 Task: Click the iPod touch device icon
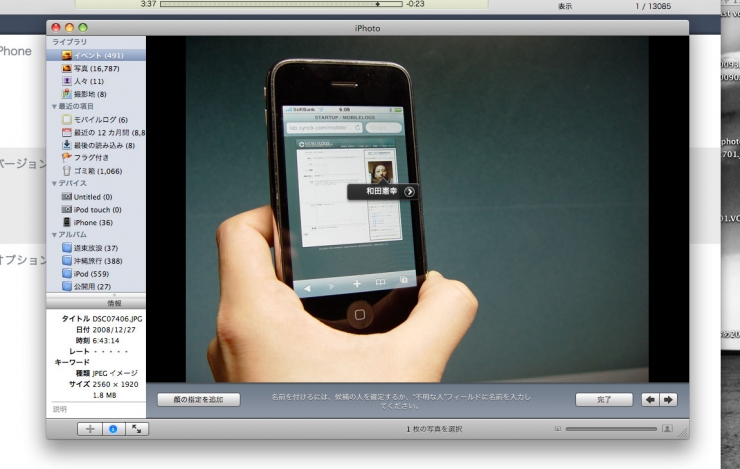(67, 209)
